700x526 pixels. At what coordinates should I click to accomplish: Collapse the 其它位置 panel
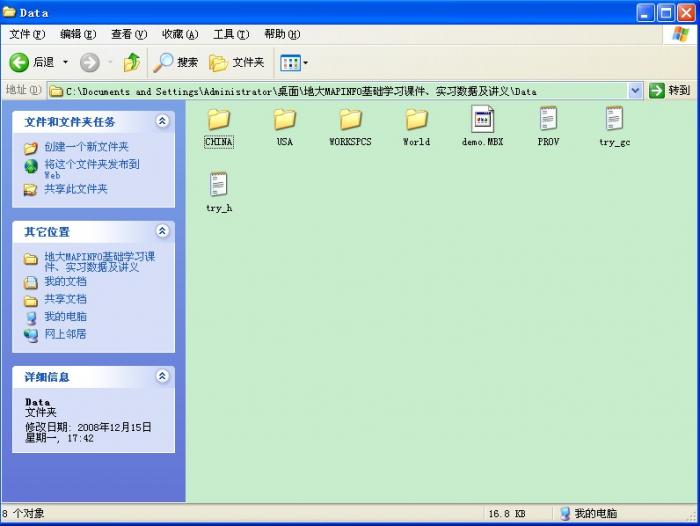(162, 231)
